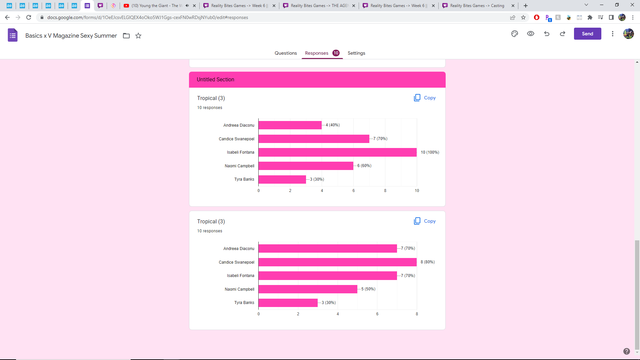Click Naomi Campbell label in second chart
Viewport: 640px width, 360px height.
tap(239, 289)
